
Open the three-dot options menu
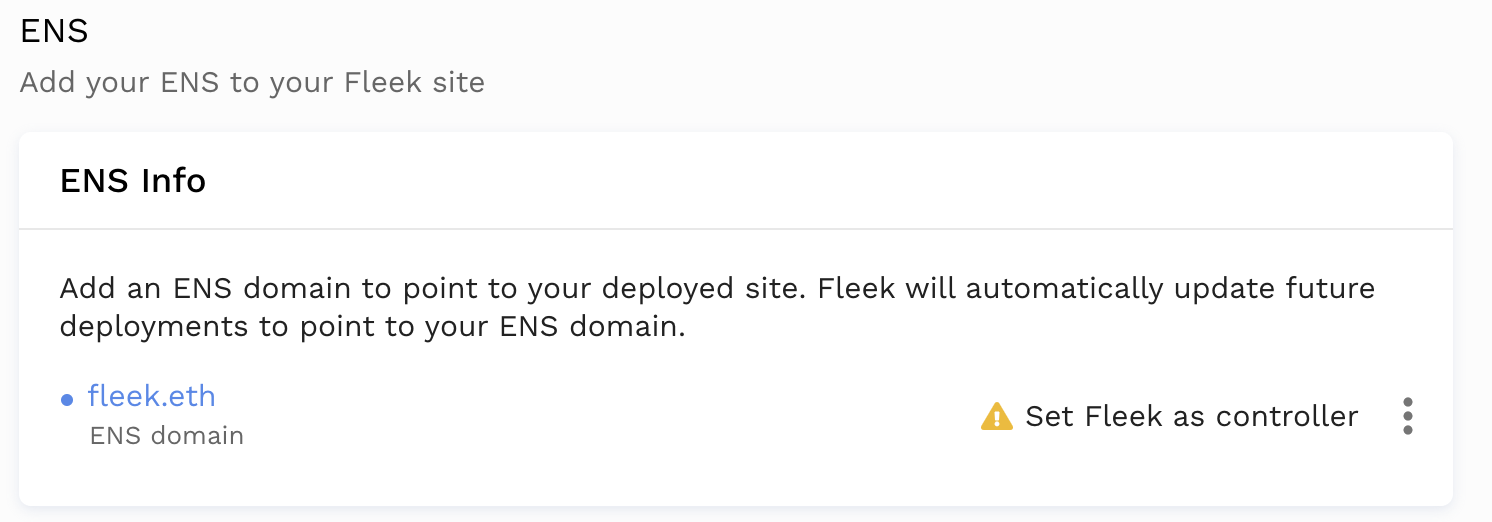[x=1407, y=416]
